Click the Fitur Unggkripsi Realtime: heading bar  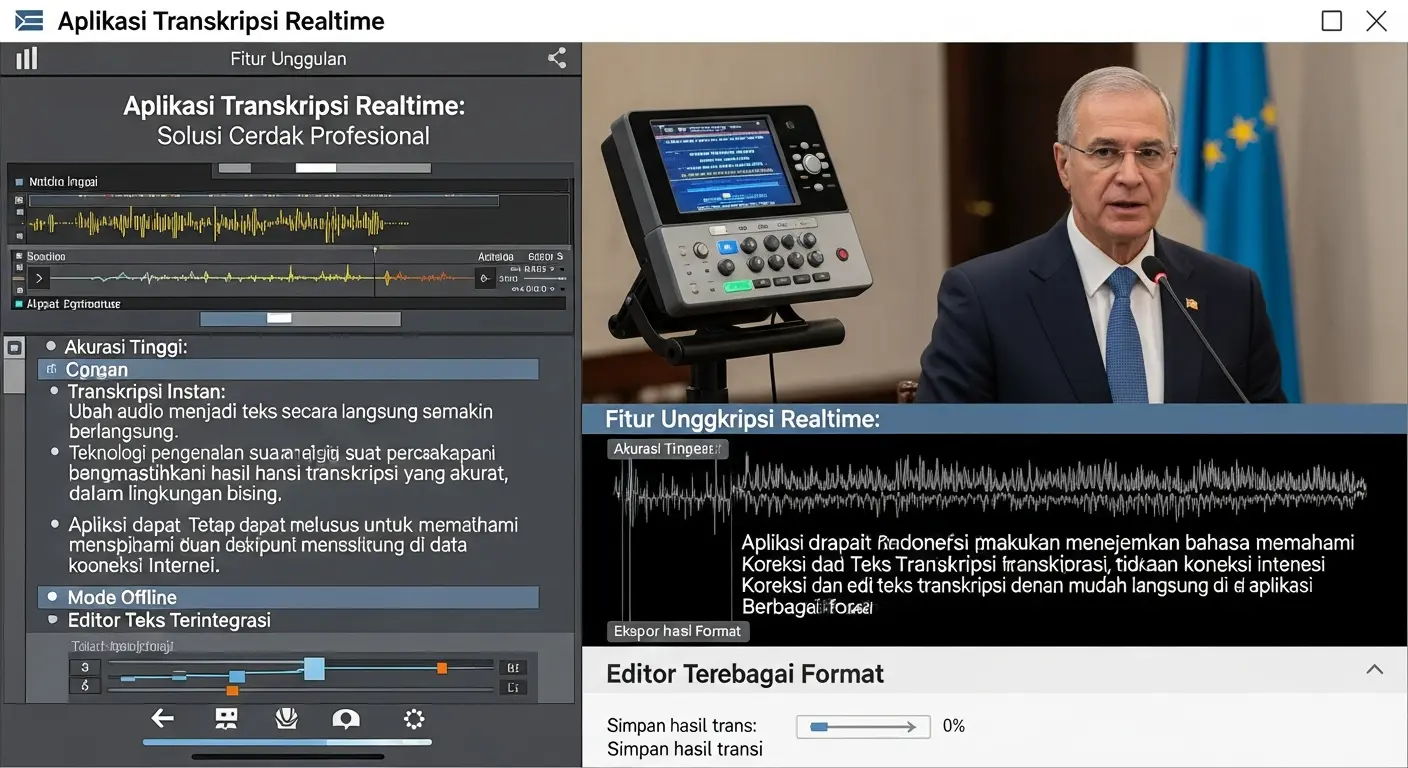[995, 419]
